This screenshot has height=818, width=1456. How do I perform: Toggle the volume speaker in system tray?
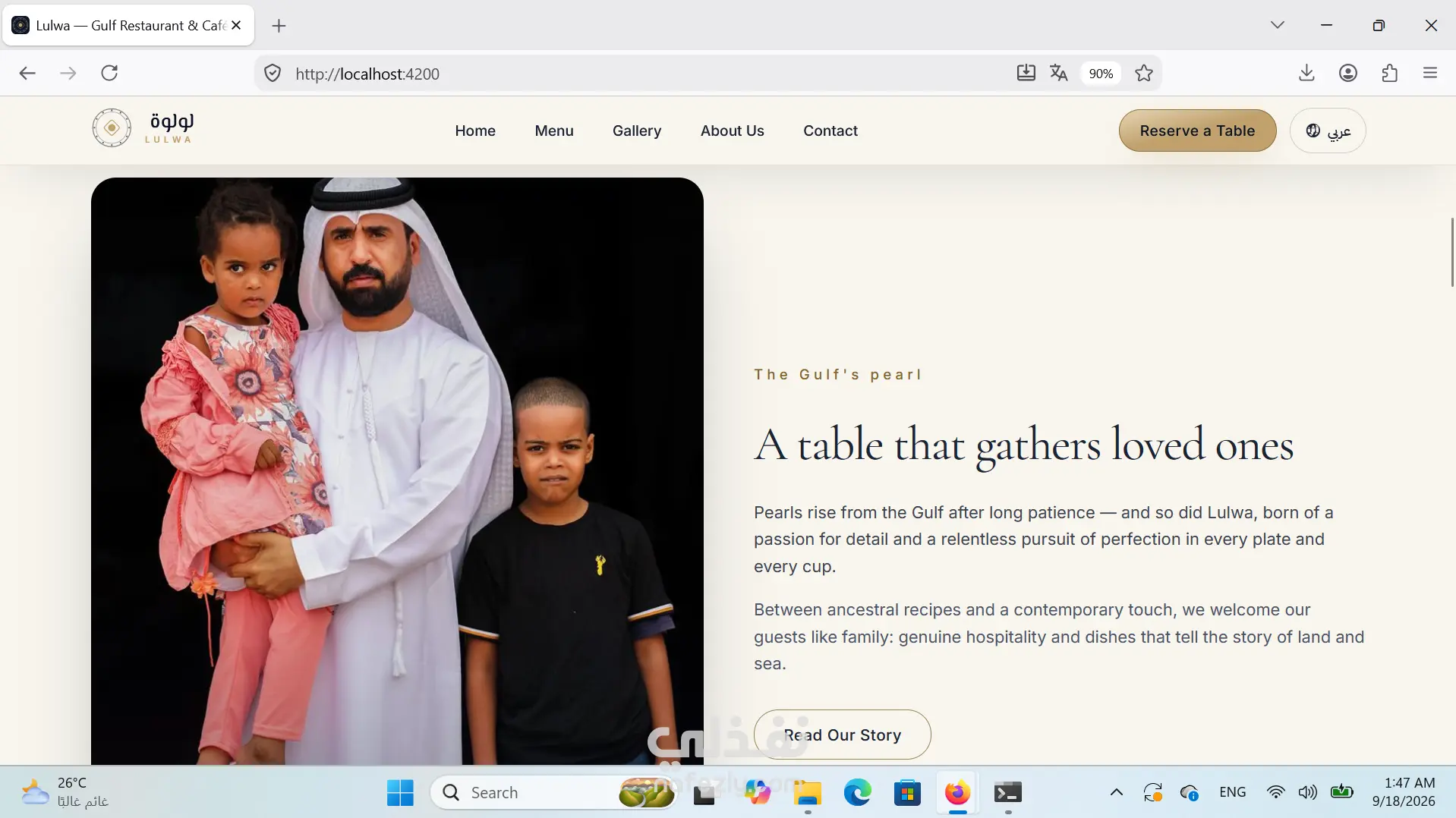pos(1307,792)
